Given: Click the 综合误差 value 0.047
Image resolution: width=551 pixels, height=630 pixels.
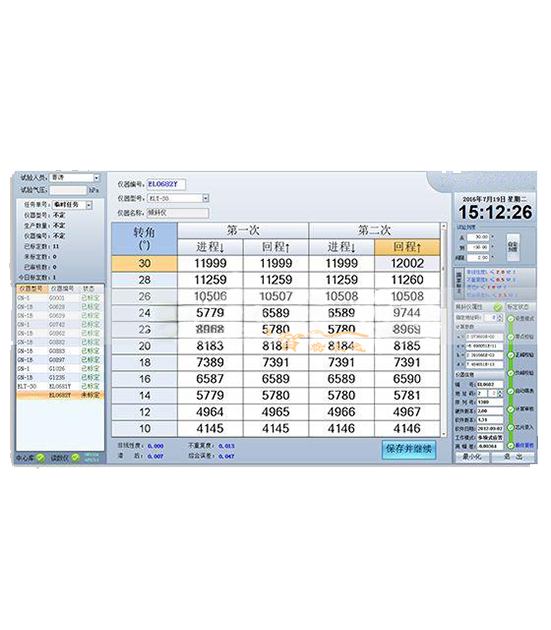Looking at the screenshot, I should 227,456.
